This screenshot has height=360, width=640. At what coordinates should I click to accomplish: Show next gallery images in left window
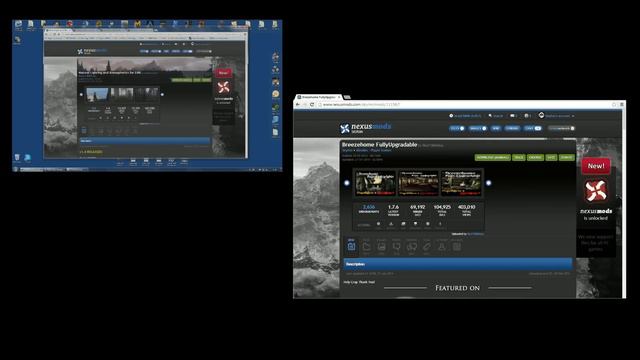[x=162, y=94]
